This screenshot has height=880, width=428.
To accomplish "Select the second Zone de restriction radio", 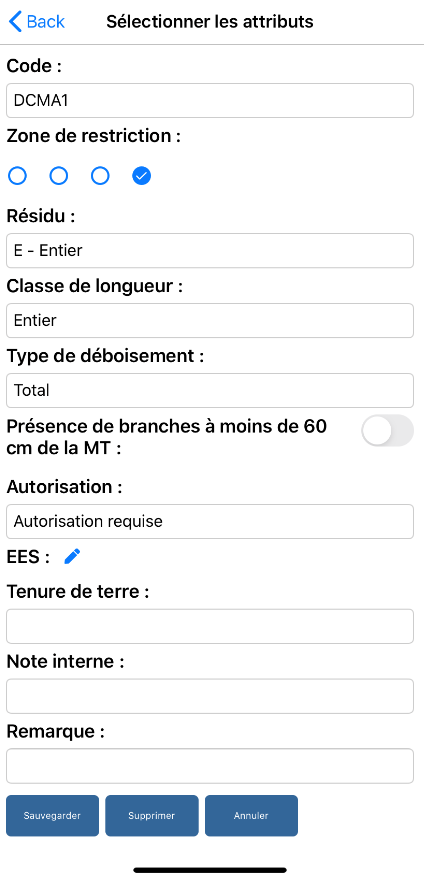I will (x=59, y=176).
